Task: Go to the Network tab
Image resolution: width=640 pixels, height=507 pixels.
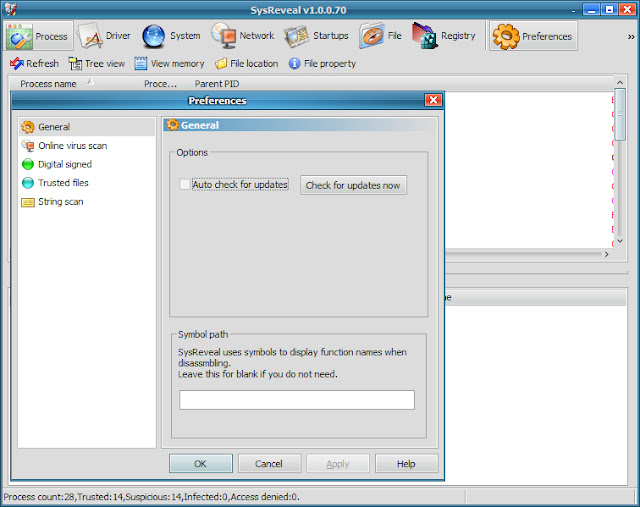Action: (x=243, y=36)
